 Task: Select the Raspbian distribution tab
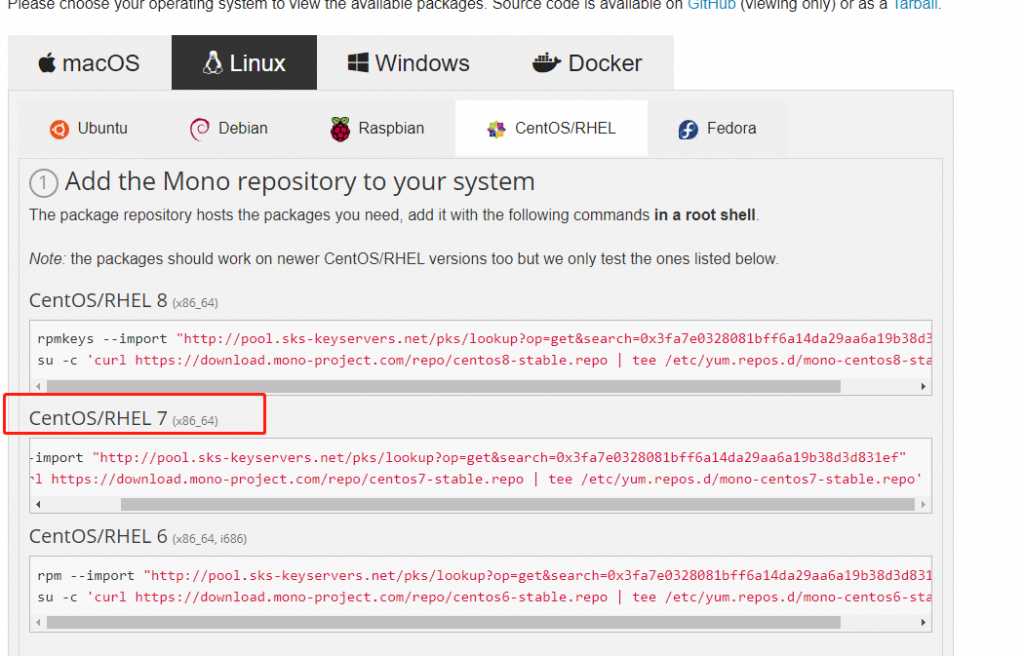[377, 128]
